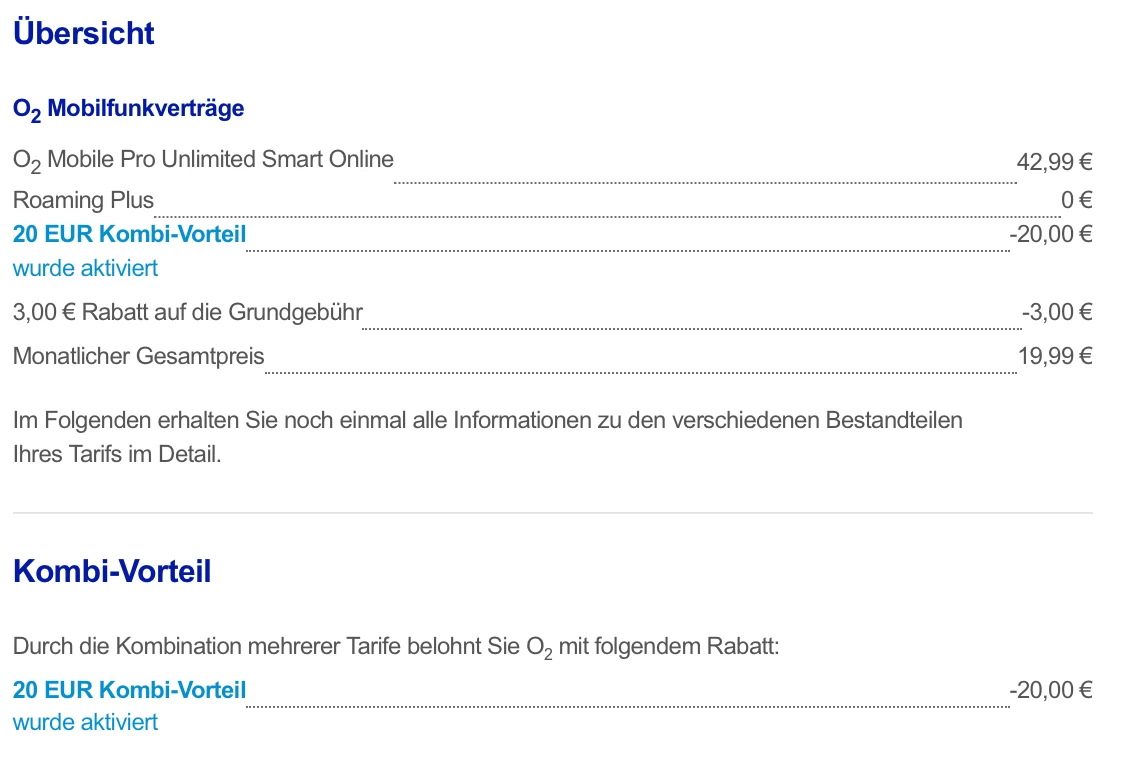Image resolution: width=1136 pixels, height=774 pixels.
Task: Click the Monatlicher Gesamtpreis label
Action: tap(138, 356)
